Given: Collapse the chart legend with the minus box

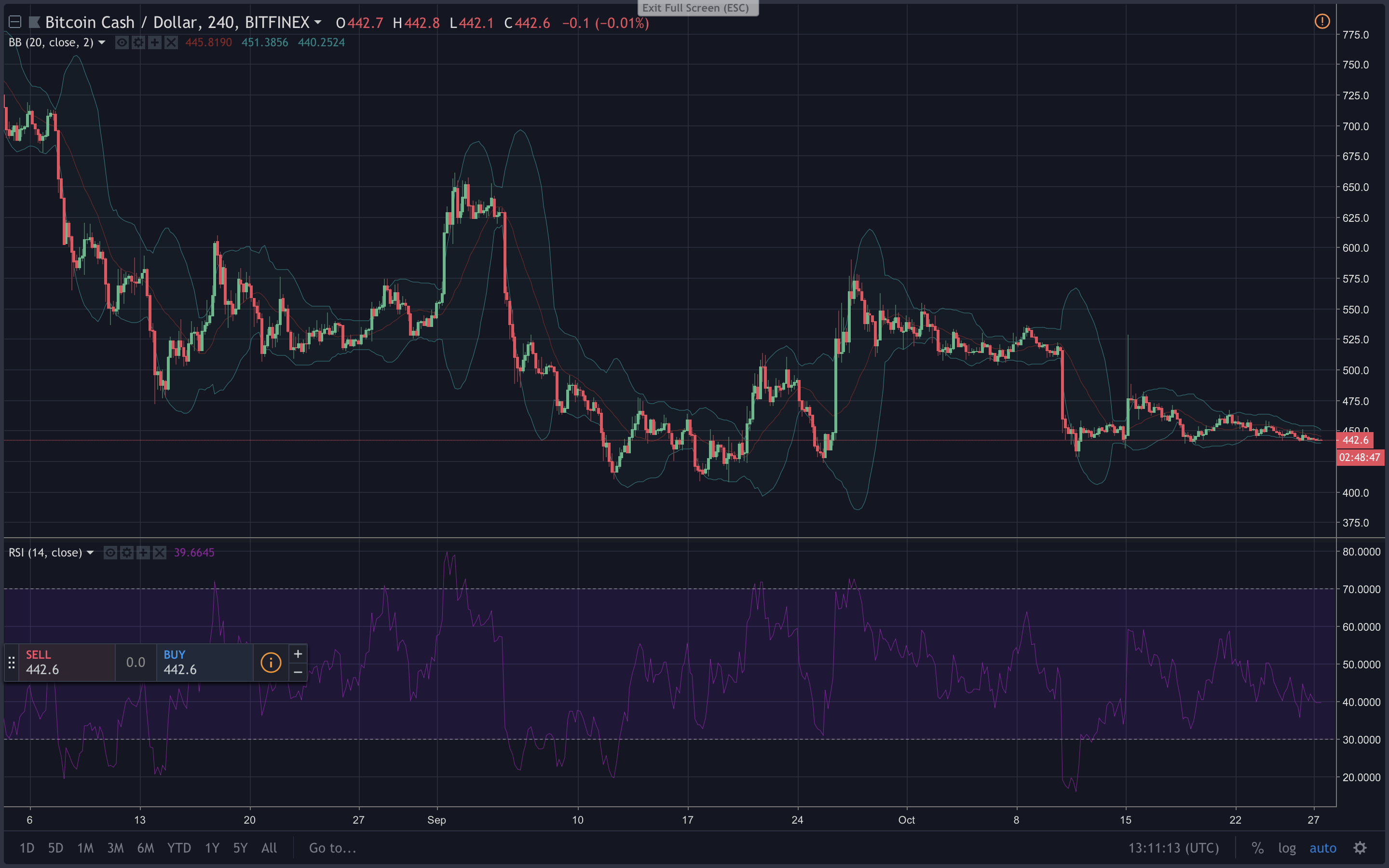Looking at the screenshot, I should (15, 22).
